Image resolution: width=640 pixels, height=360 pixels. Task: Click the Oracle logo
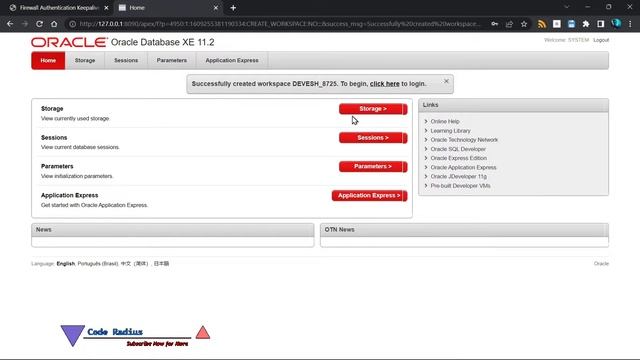[69, 42]
